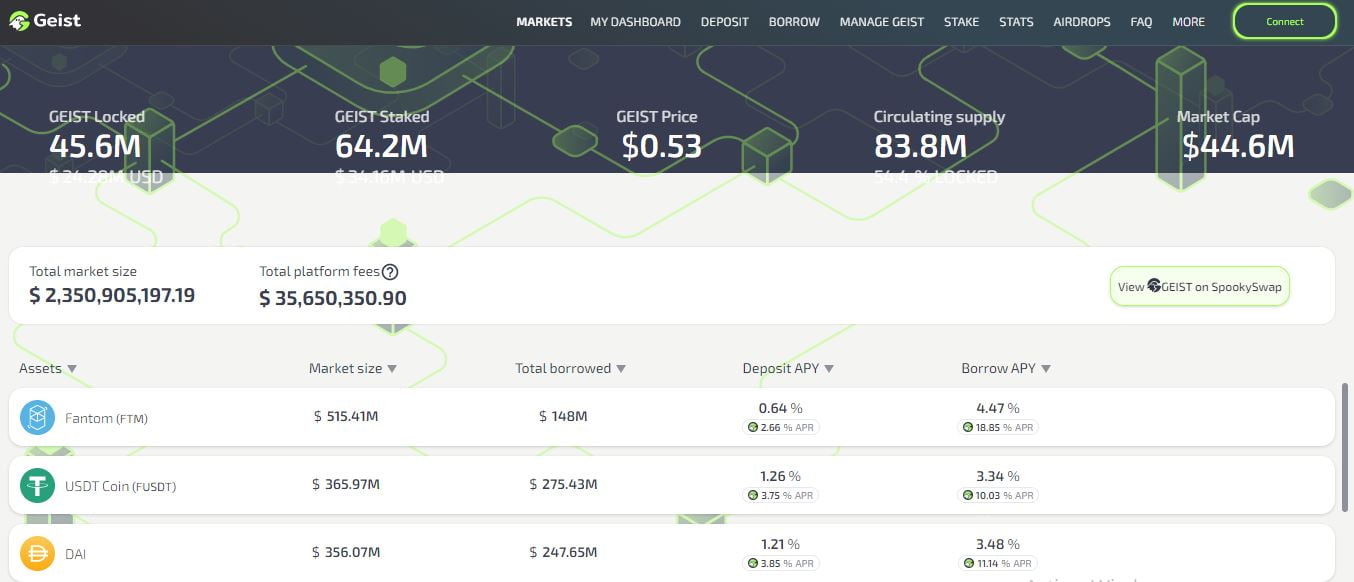This screenshot has height=582, width=1354.
Task: Click GEIST reward icon in Fantom borrow APR
Action: (x=968, y=427)
